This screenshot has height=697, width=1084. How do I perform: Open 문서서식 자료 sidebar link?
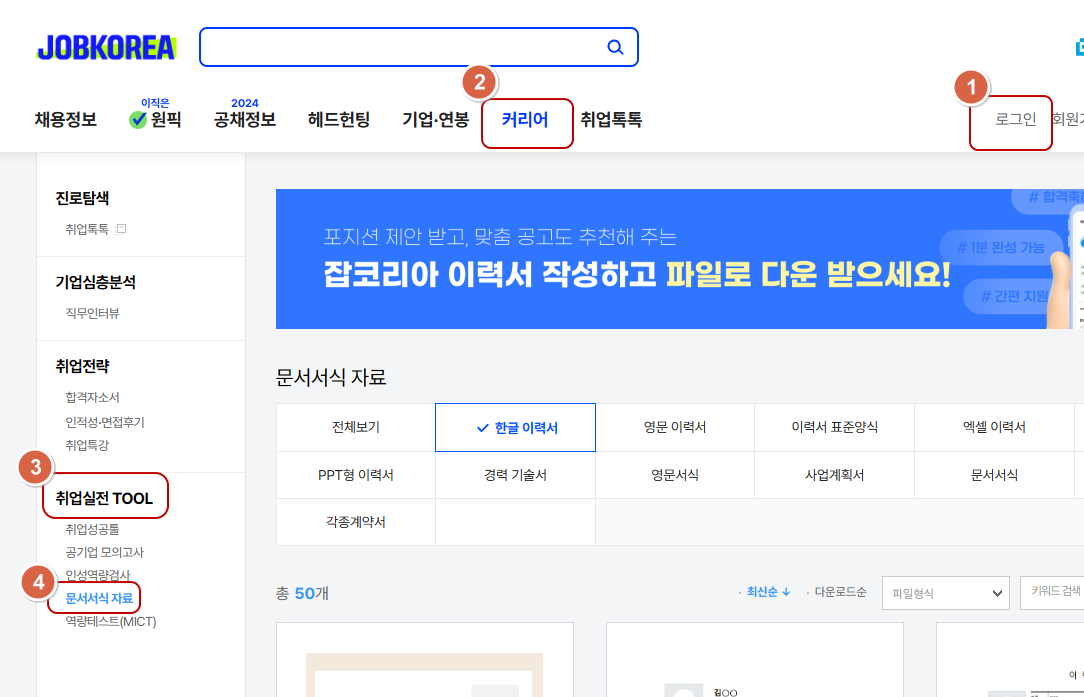[x=99, y=598]
